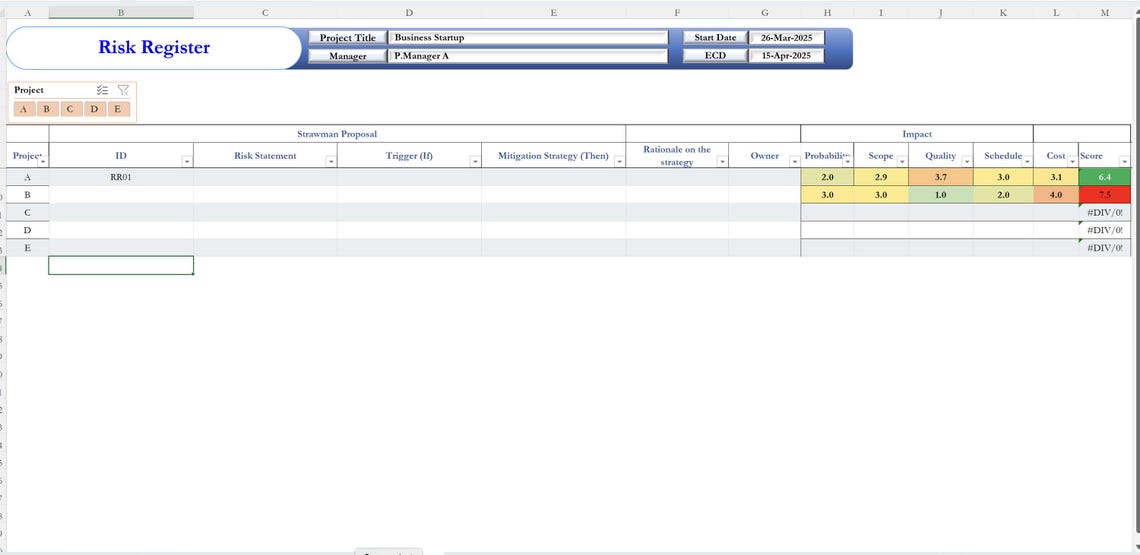1140x555 pixels.
Task: Open the Probability column filter dropdown
Action: click(847, 161)
